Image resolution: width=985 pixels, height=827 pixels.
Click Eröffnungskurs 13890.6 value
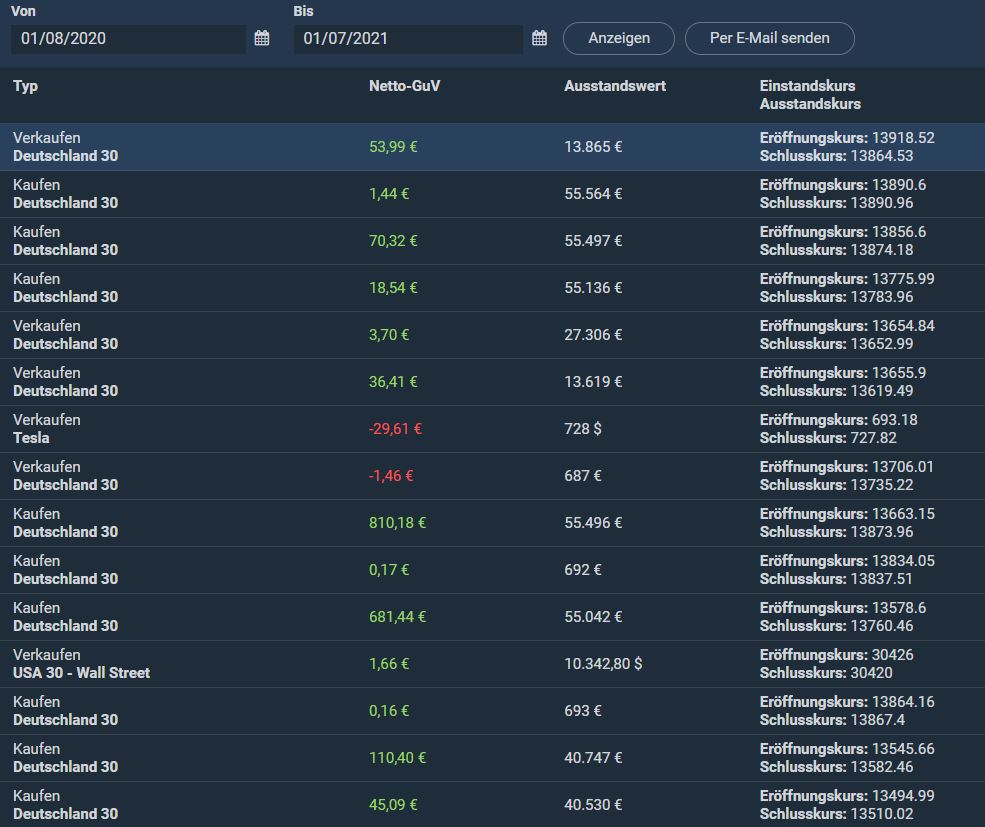(x=899, y=185)
